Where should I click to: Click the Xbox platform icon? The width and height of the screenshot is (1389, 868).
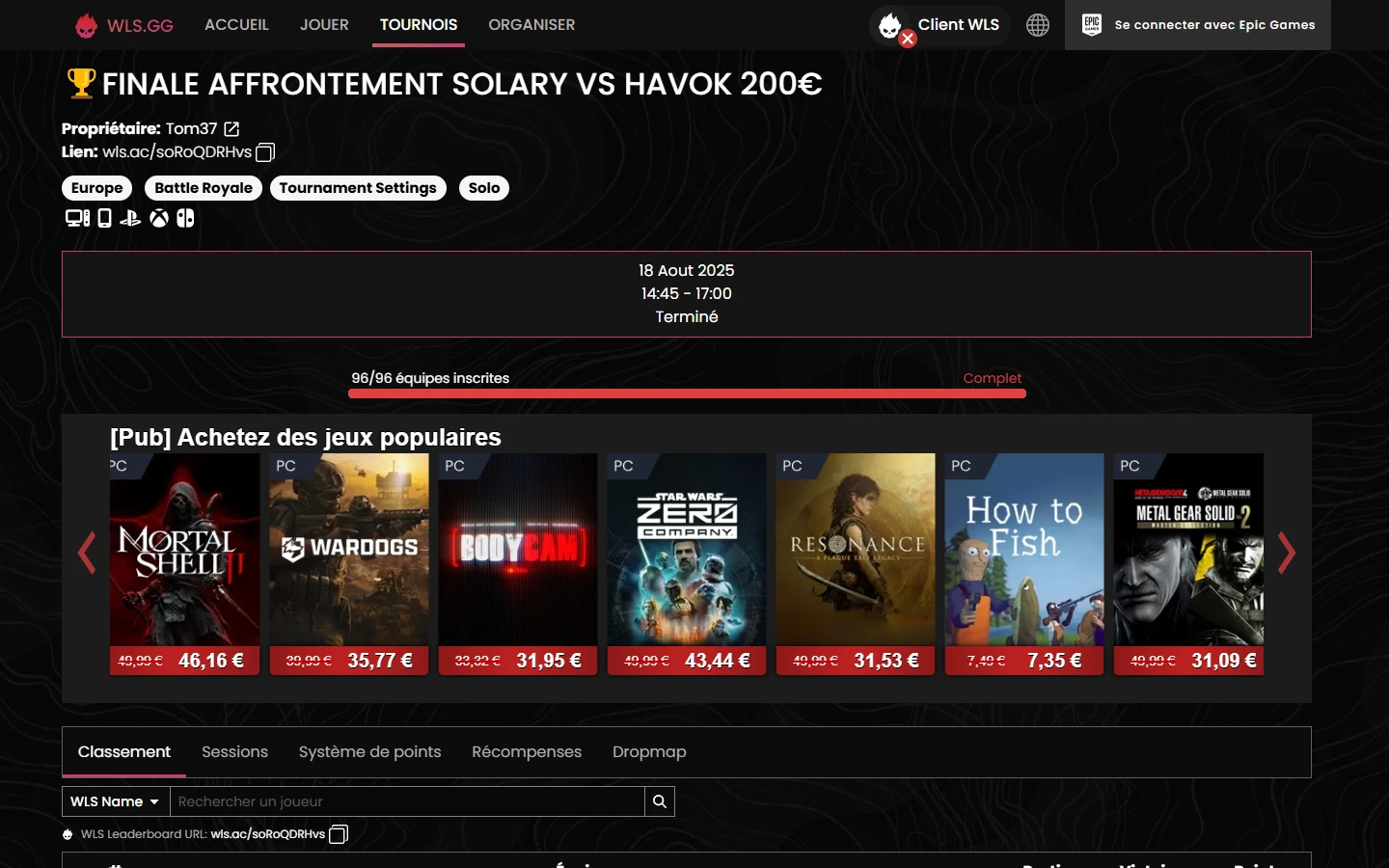[159, 218]
